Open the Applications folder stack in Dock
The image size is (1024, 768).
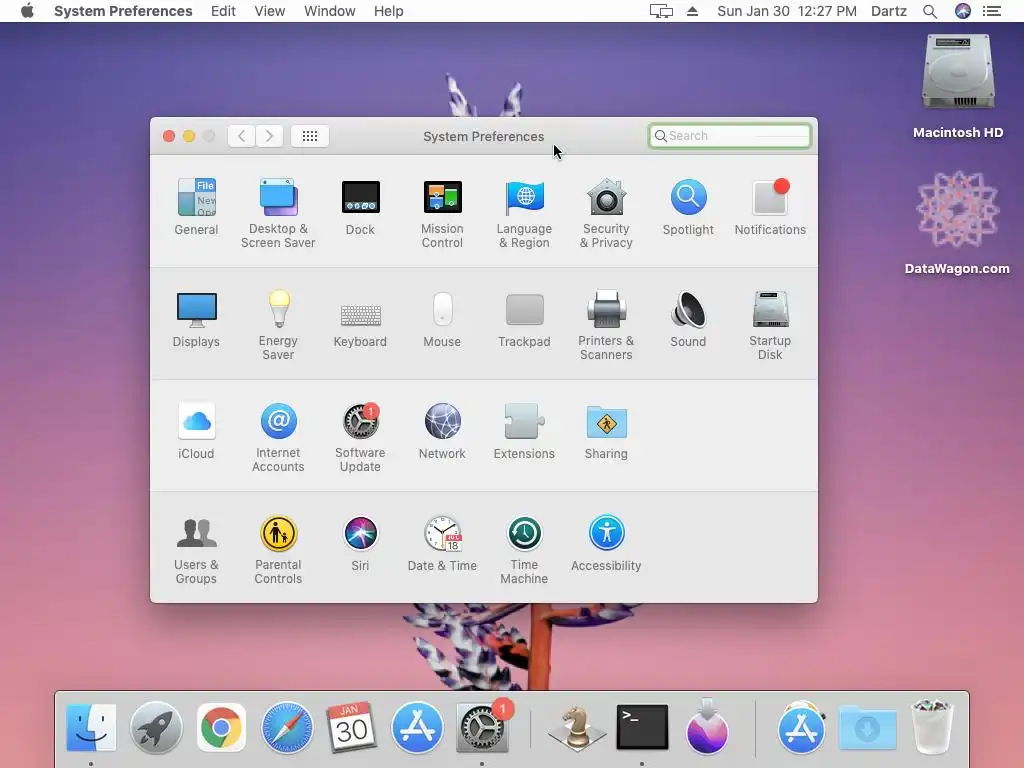point(801,728)
